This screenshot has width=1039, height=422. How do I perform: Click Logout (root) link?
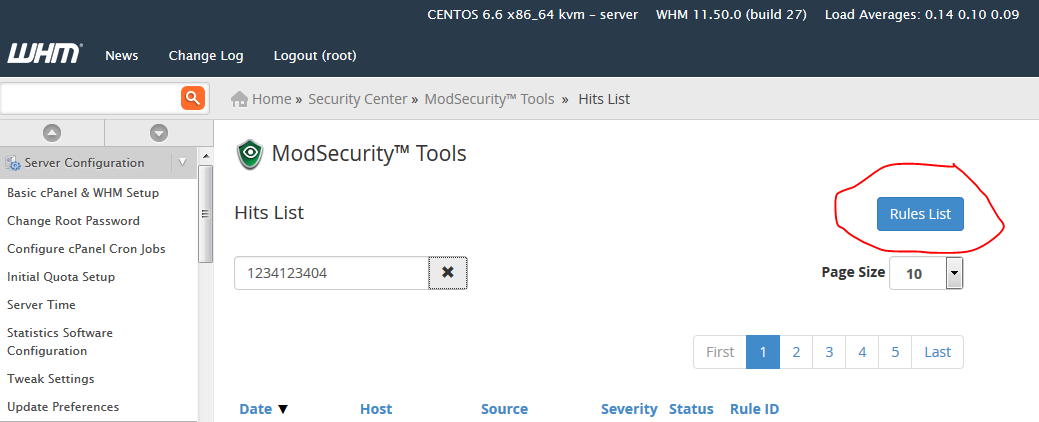(315, 56)
